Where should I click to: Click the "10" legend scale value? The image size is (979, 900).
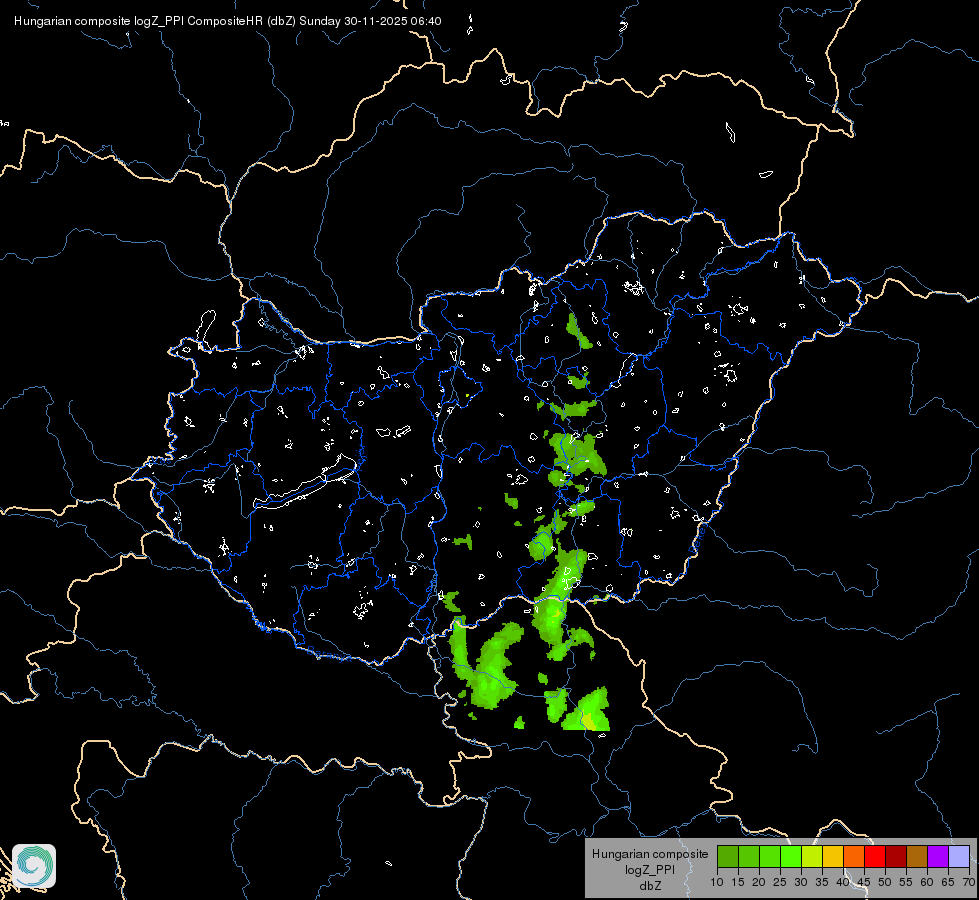(x=717, y=883)
